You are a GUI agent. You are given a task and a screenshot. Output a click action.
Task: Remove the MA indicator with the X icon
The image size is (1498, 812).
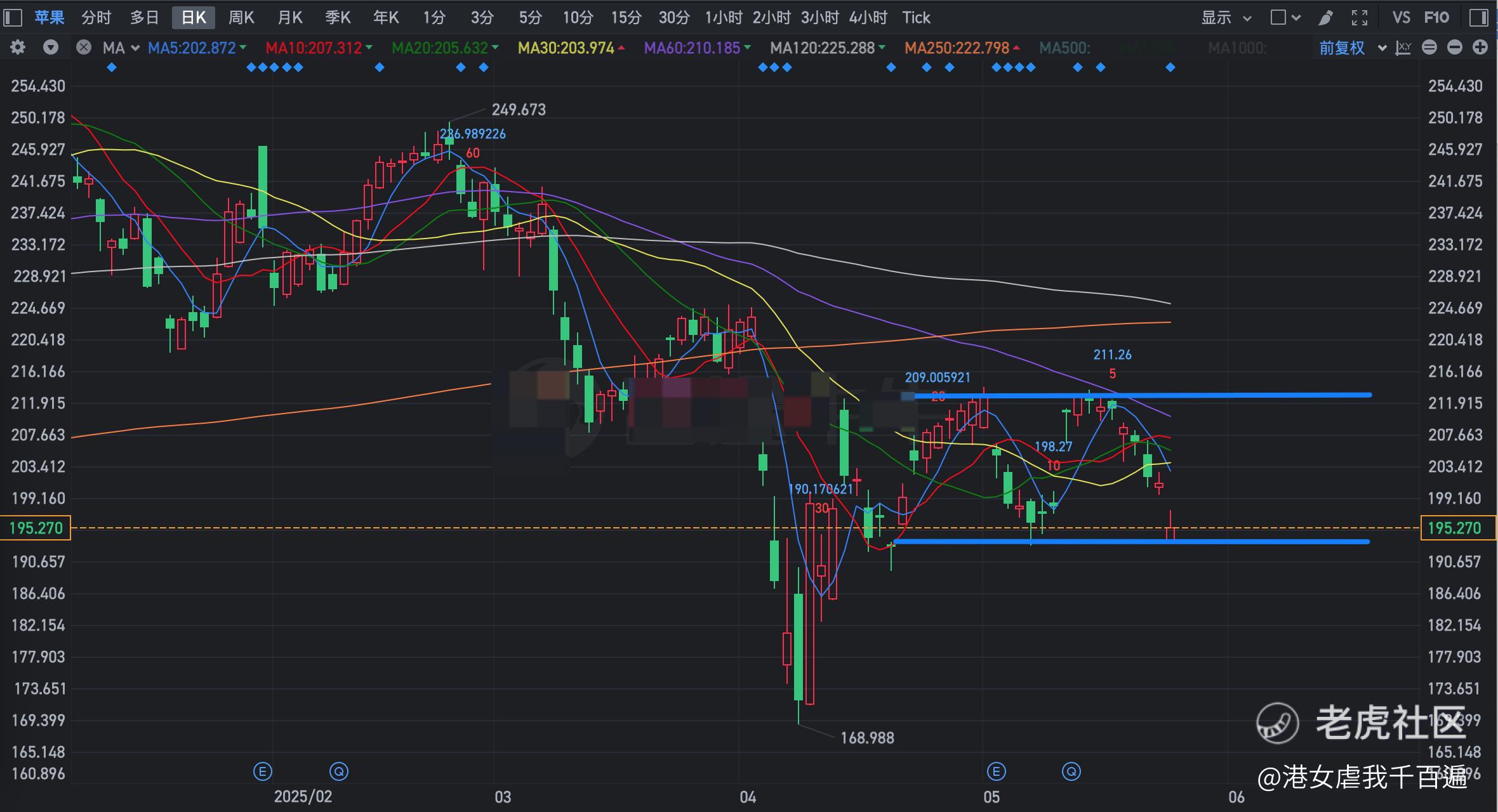click(x=83, y=48)
